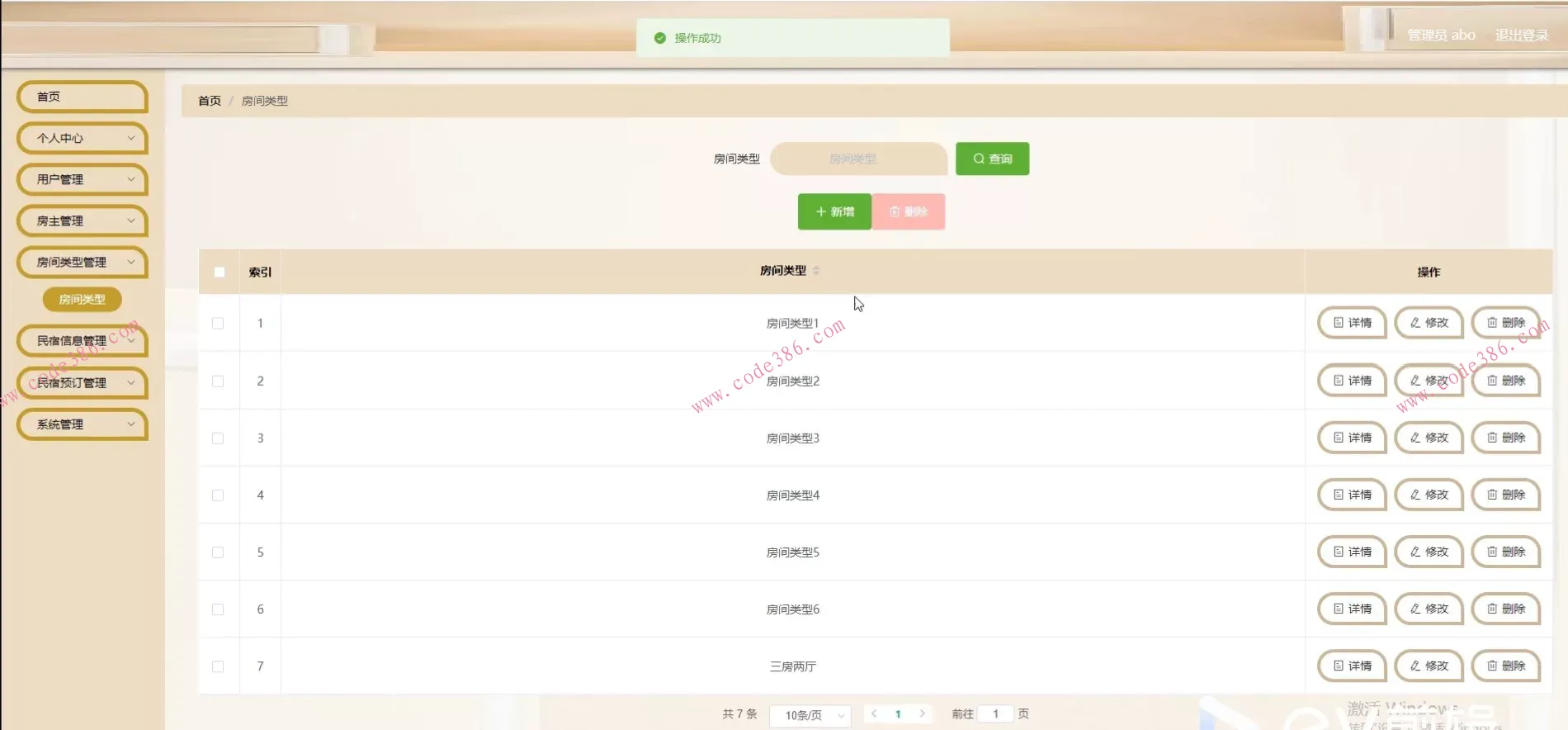The width and height of the screenshot is (1568, 730).
Task: Remove the 房间类型3 entry
Action: click(1506, 438)
